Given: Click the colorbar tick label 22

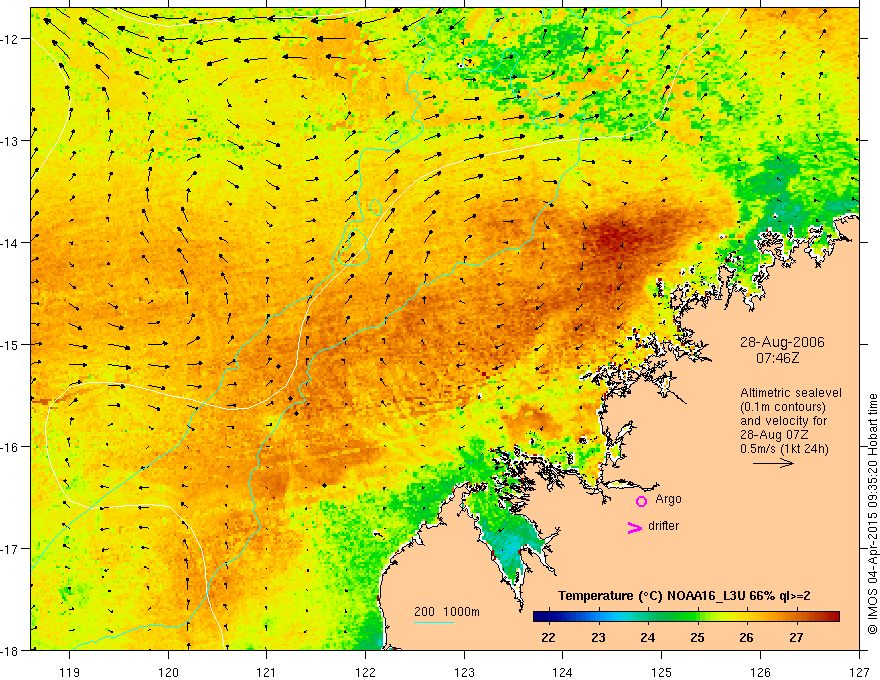Looking at the screenshot, I should click(x=548, y=637).
